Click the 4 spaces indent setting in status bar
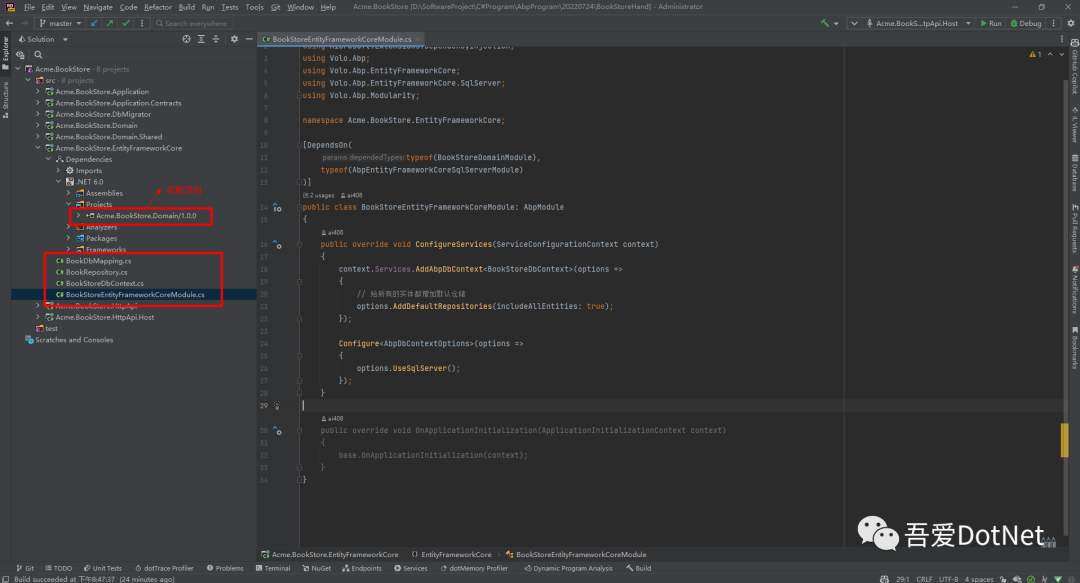The image size is (1080, 583). 979,580
